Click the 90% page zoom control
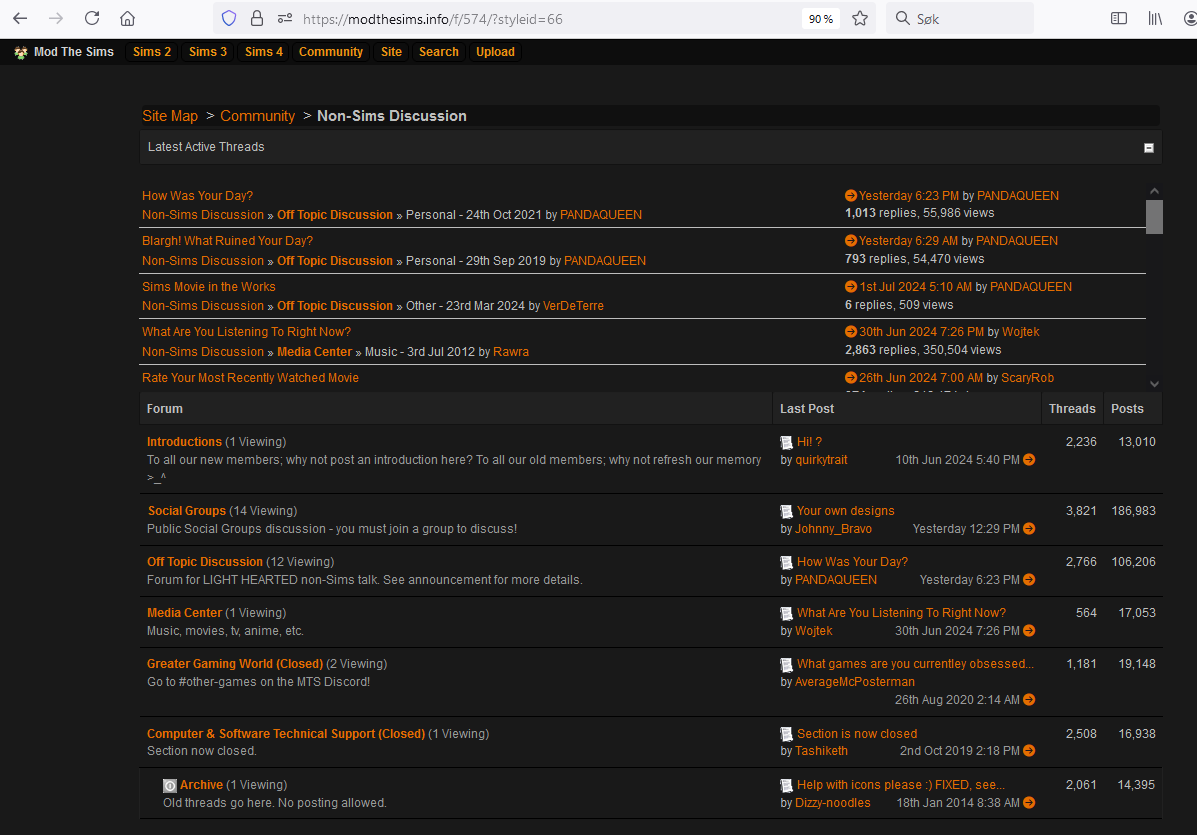The height and width of the screenshot is (835, 1197). tap(821, 18)
